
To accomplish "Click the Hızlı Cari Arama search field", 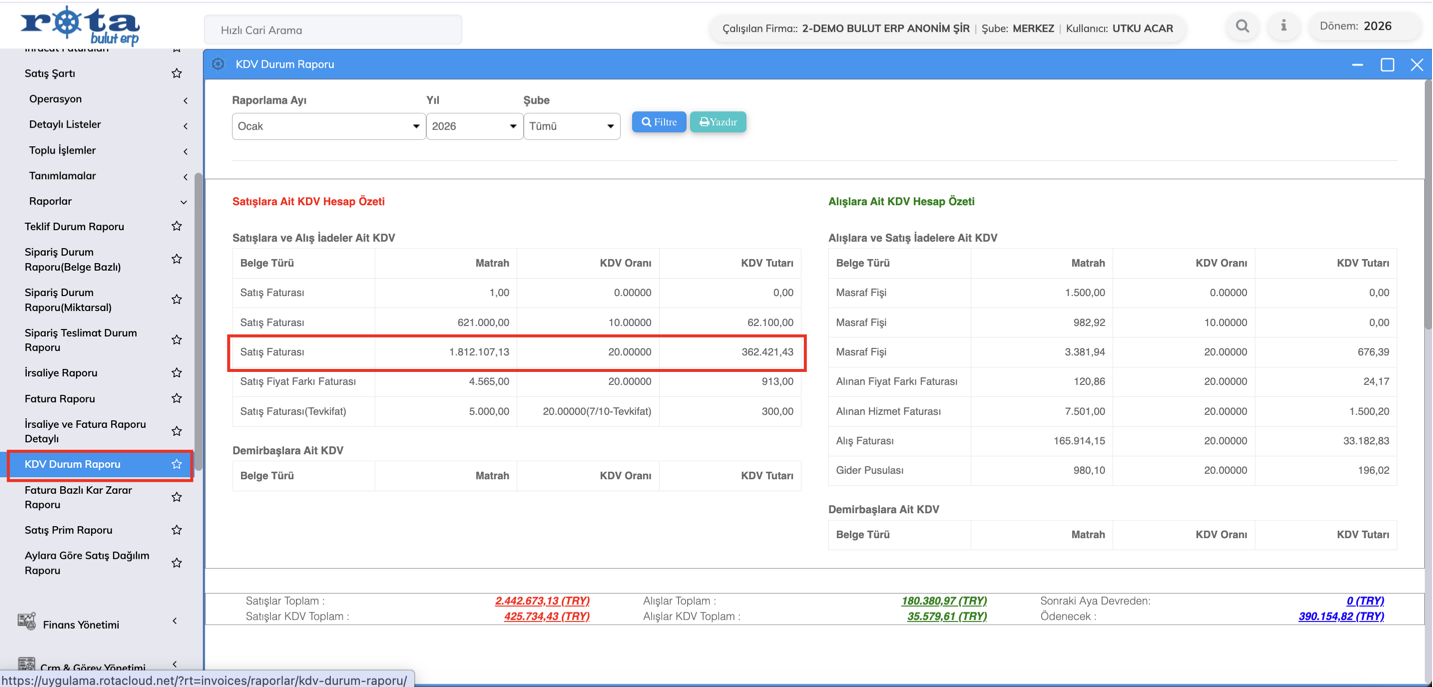I will coord(333,30).
